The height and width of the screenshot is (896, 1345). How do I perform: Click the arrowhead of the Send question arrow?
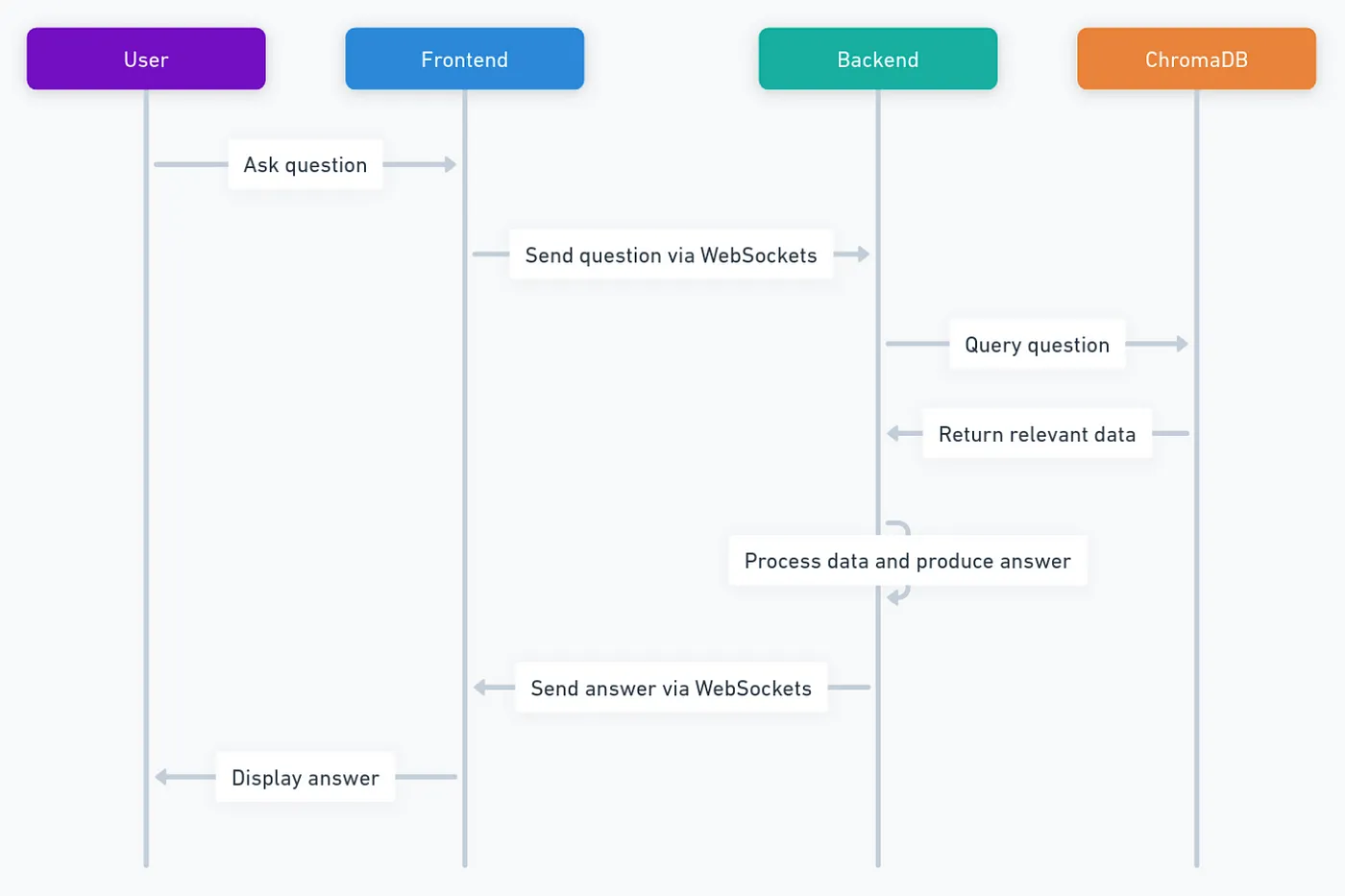pyautogui.click(x=864, y=254)
